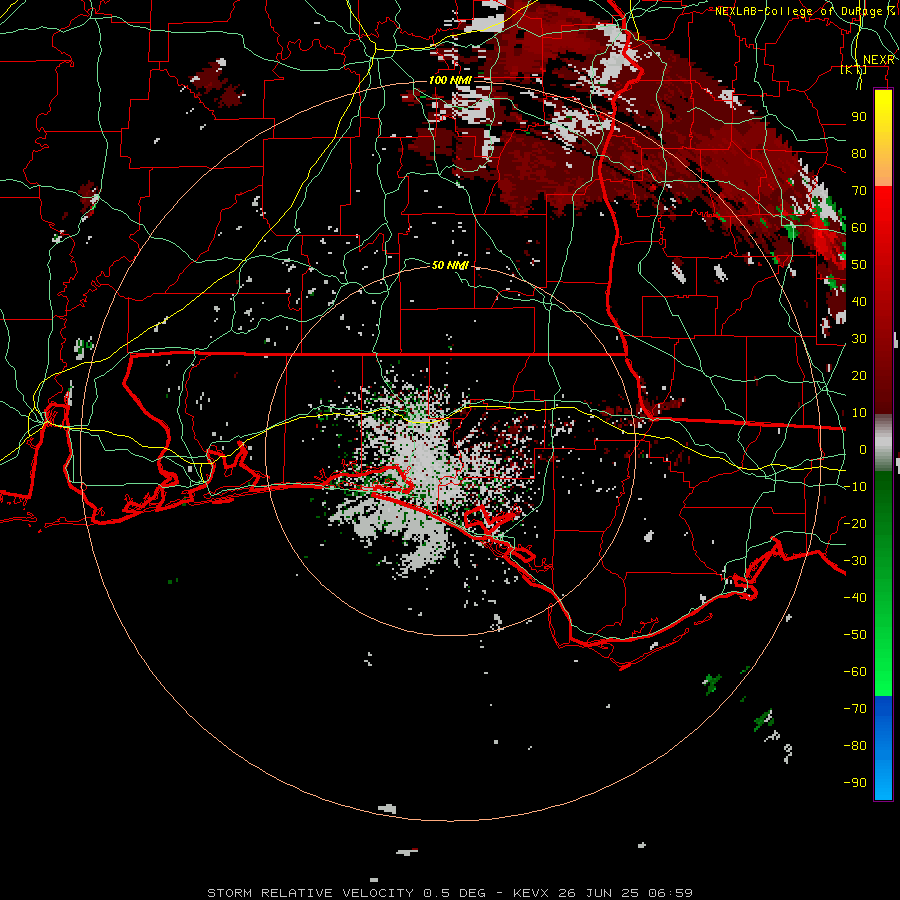Screen dimensions: 900x900
Task: Click the "-70" velocity scale label
Action: (855, 708)
